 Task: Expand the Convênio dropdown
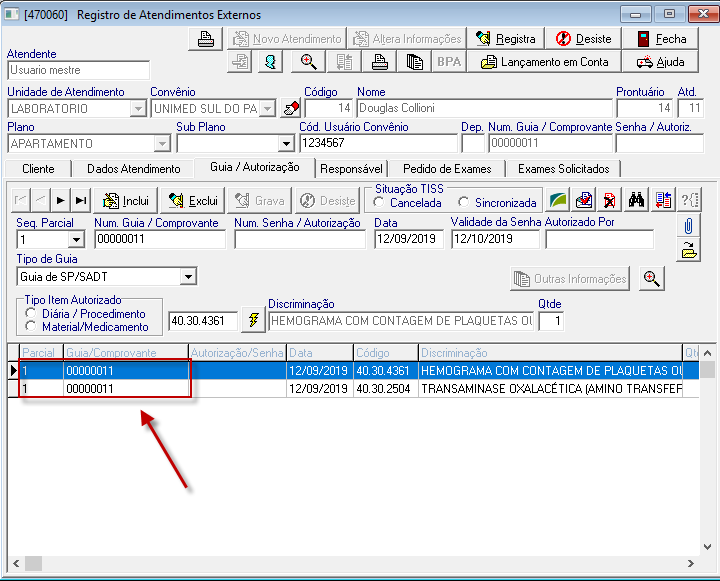[x=267, y=109]
